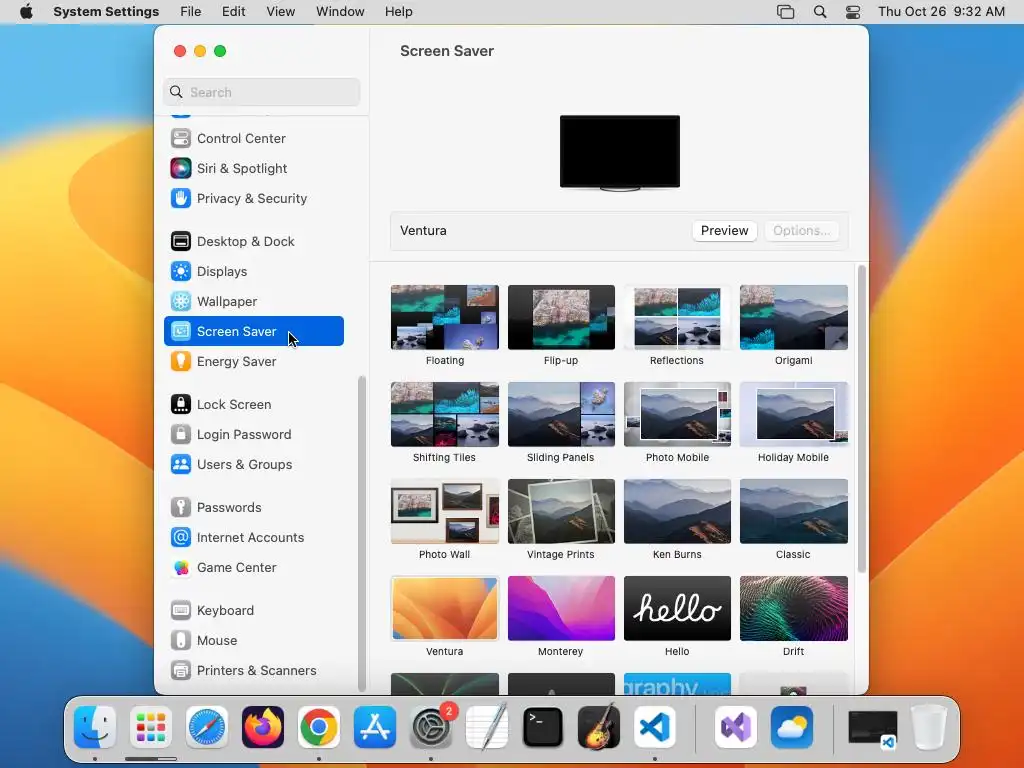Choose the Monterey screen saver
The height and width of the screenshot is (768, 1024).
[x=561, y=609]
